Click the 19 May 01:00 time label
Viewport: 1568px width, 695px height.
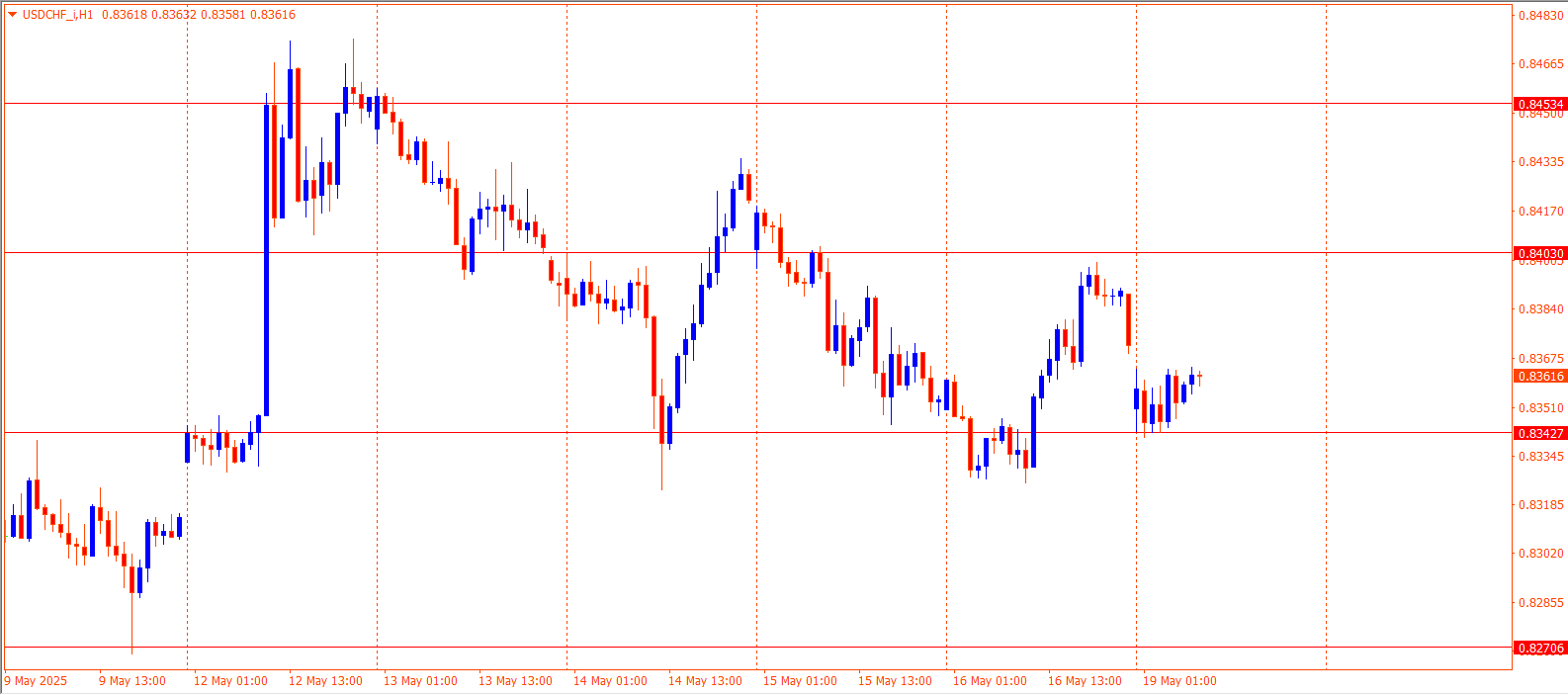pos(1179,681)
